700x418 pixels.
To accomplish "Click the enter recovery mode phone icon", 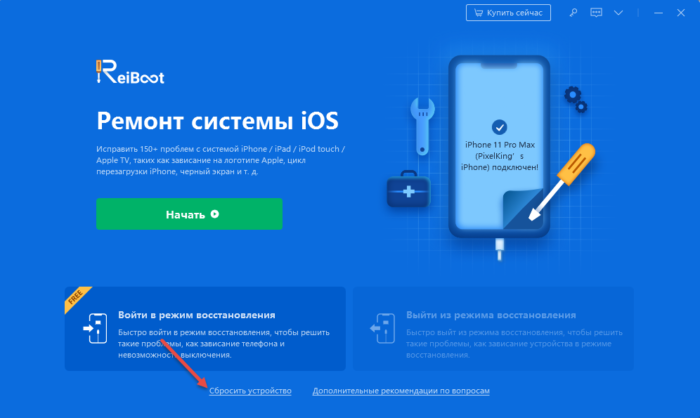I will pos(96,328).
